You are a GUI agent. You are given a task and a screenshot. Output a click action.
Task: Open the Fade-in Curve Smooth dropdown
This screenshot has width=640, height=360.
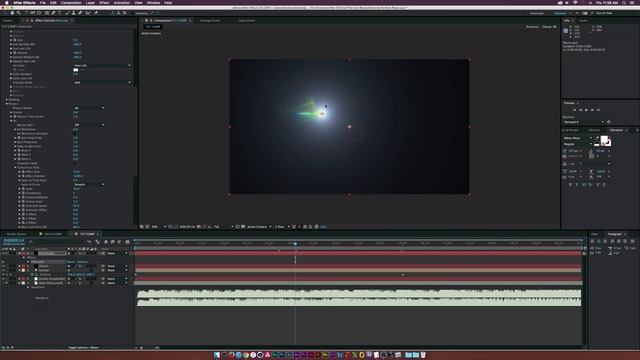pyautogui.click(x=89, y=184)
